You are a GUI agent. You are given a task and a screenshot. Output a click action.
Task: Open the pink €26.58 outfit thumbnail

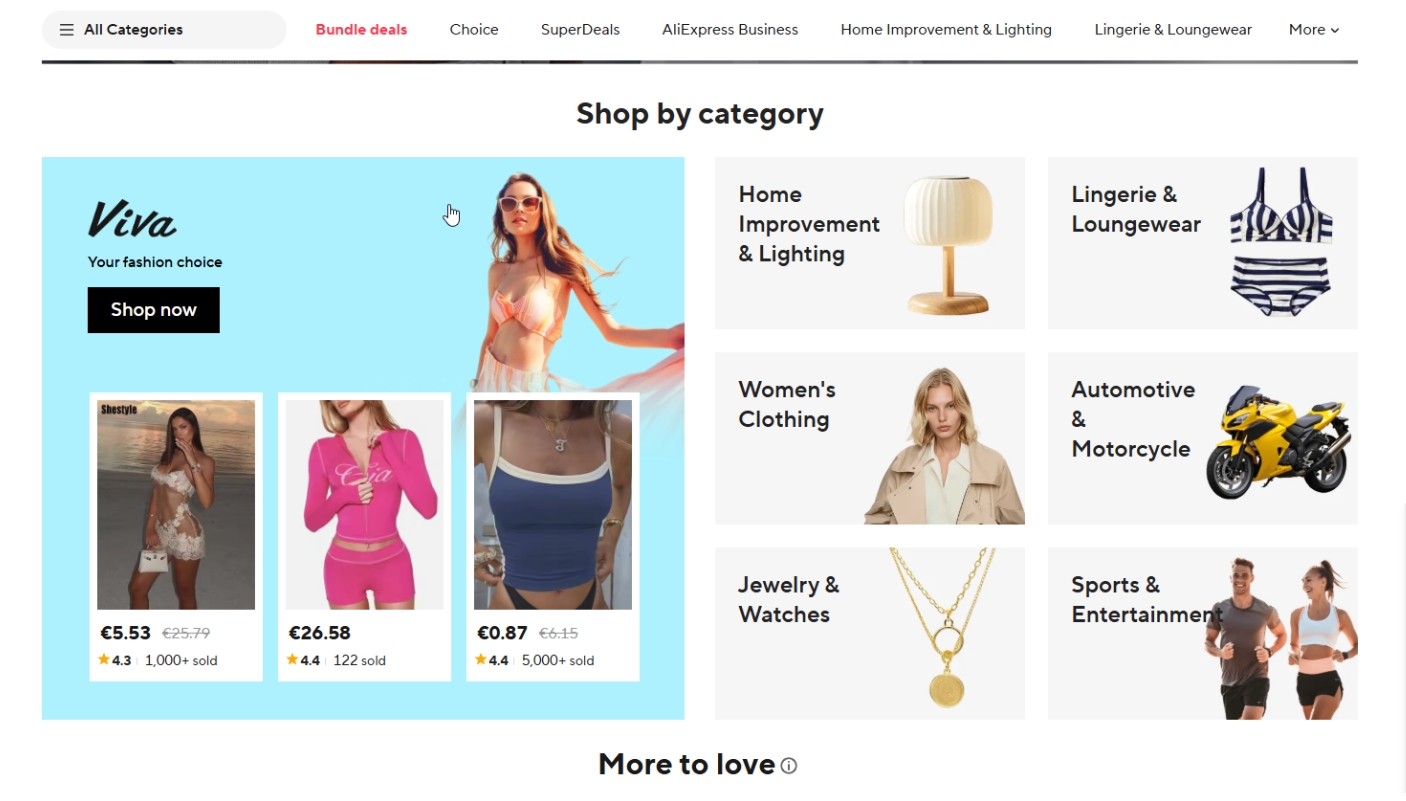click(x=364, y=505)
